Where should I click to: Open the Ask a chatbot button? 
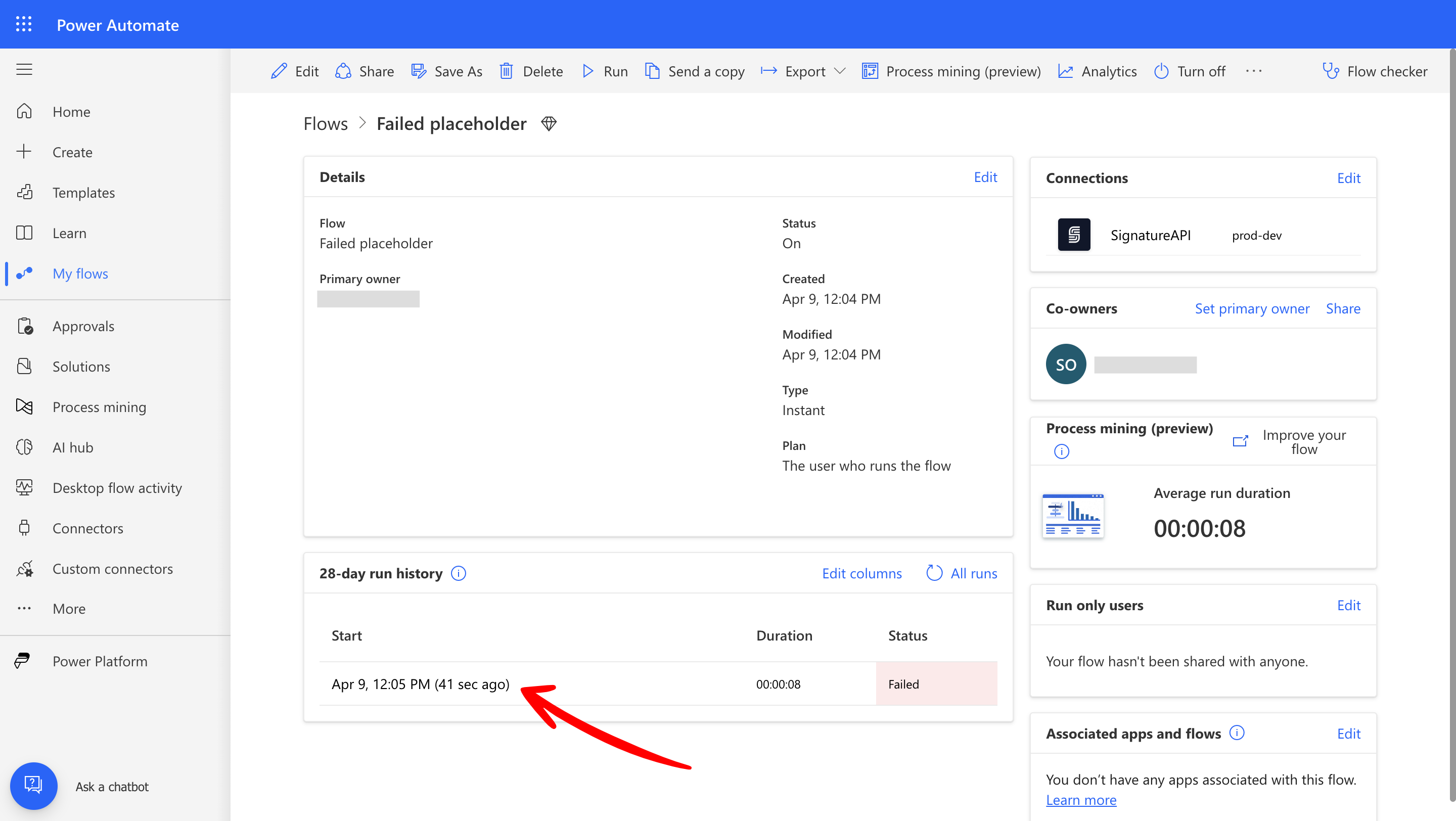click(34, 786)
